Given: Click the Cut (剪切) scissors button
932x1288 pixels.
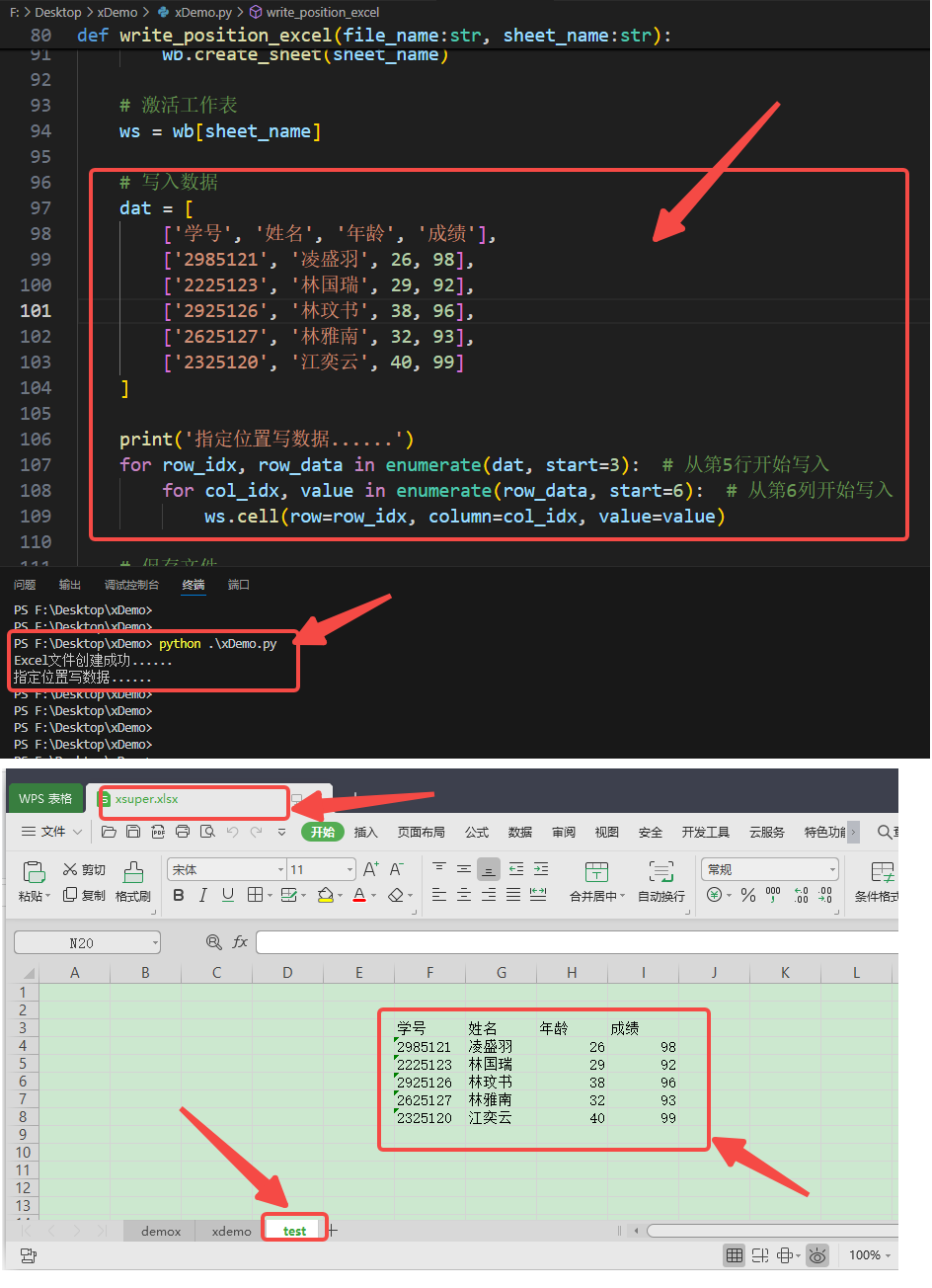Looking at the screenshot, I should [x=84, y=869].
